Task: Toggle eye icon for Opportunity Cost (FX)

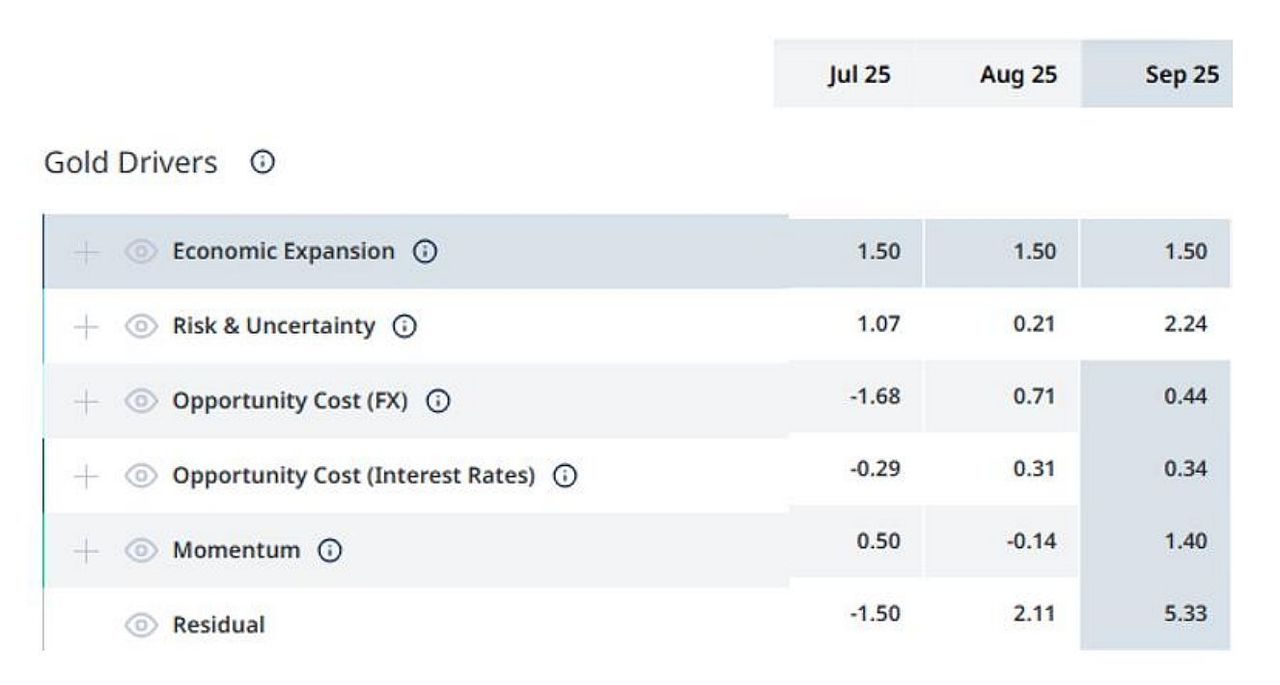Action: coord(141,401)
